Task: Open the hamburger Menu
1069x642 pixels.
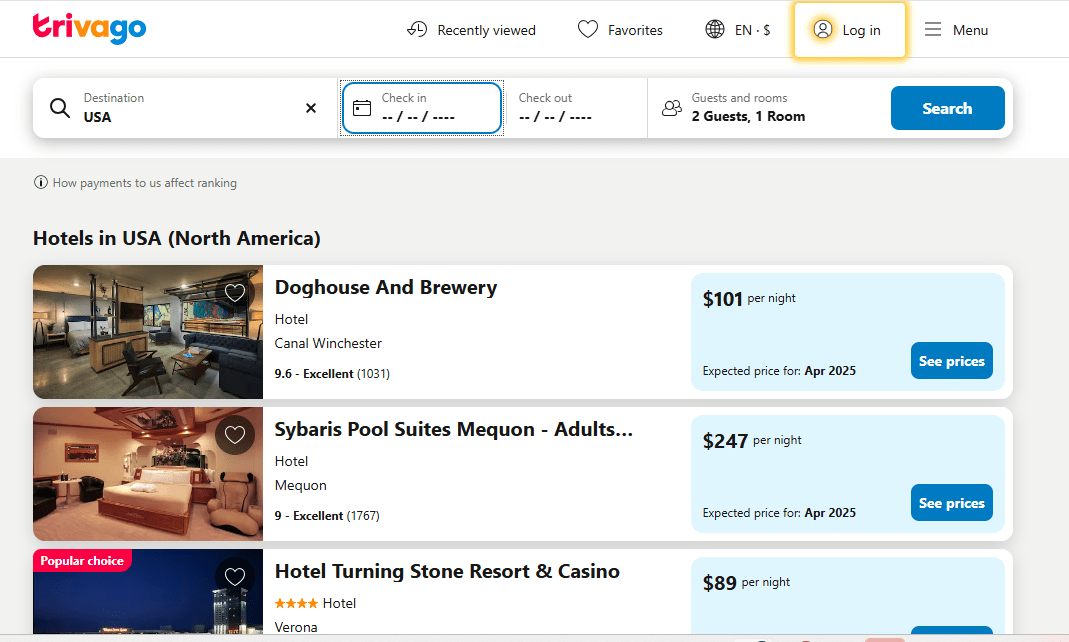Action: point(956,30)
